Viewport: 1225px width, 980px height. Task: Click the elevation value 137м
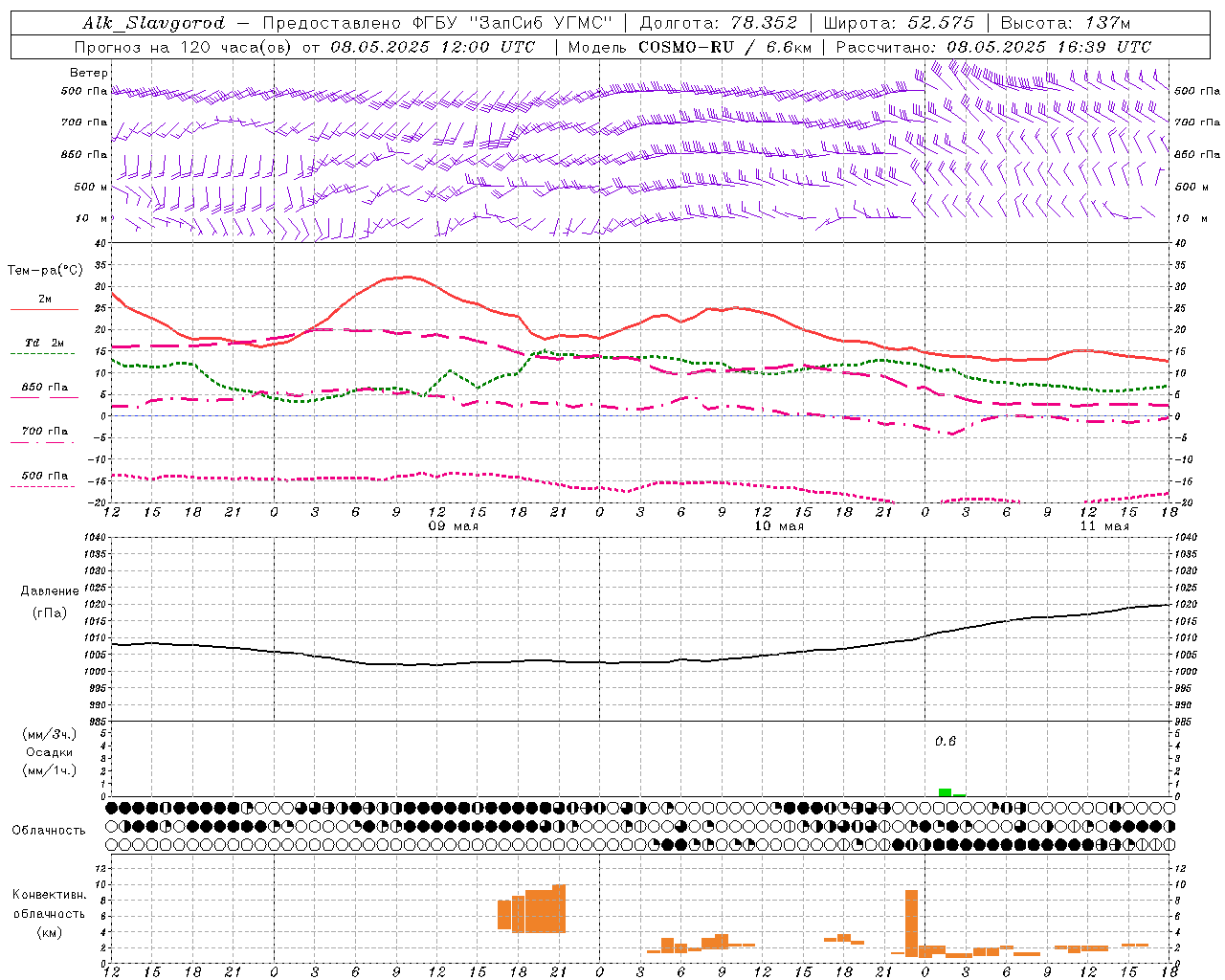tap(1107, 23)
